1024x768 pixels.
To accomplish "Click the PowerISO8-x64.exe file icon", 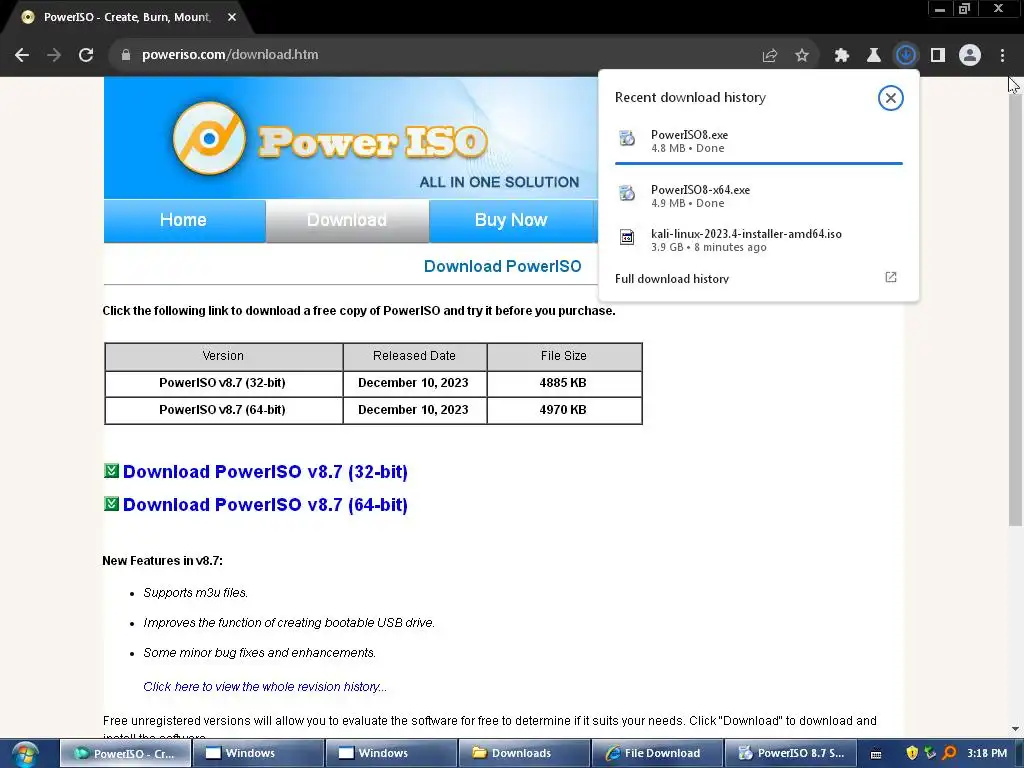I will point(627,193).
